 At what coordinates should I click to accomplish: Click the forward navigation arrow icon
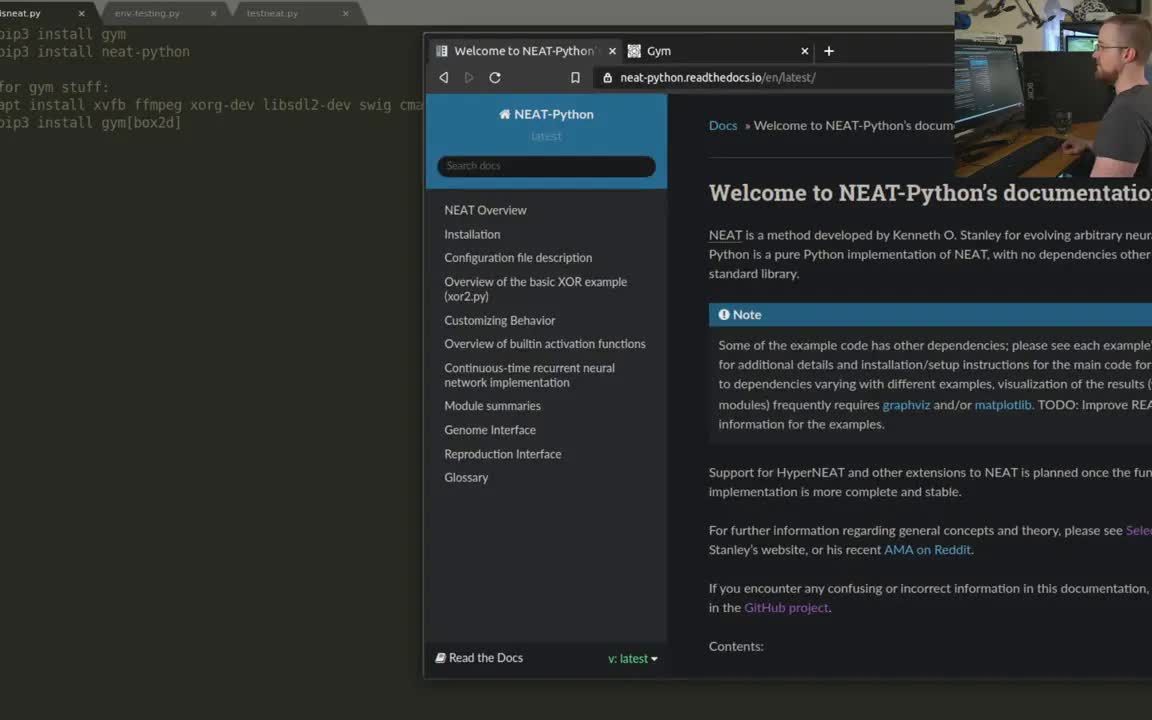468,77
